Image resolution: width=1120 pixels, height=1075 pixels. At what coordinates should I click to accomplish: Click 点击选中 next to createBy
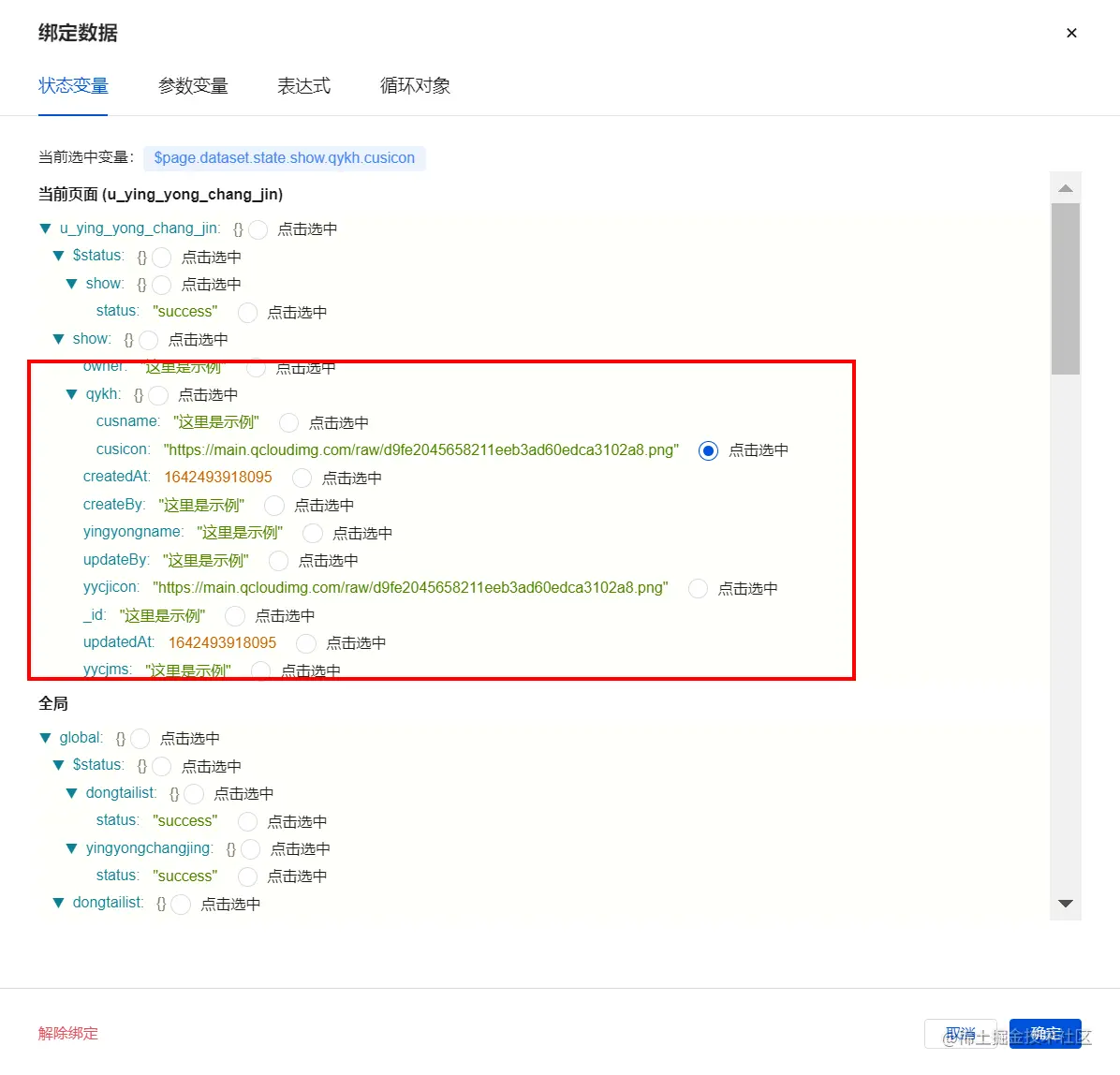click(324, 506)
